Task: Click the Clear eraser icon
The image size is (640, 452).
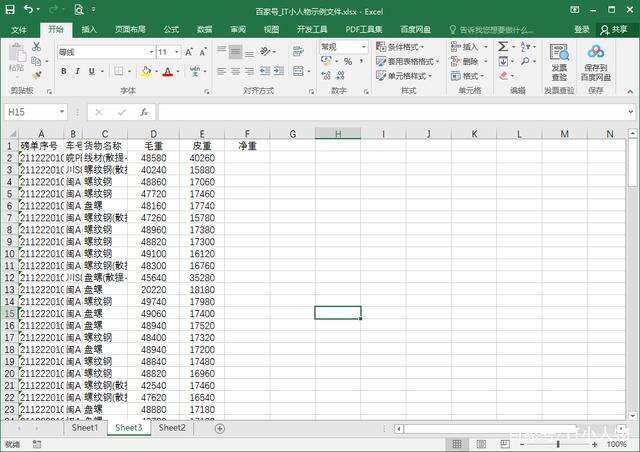Action: click(503, 76)
